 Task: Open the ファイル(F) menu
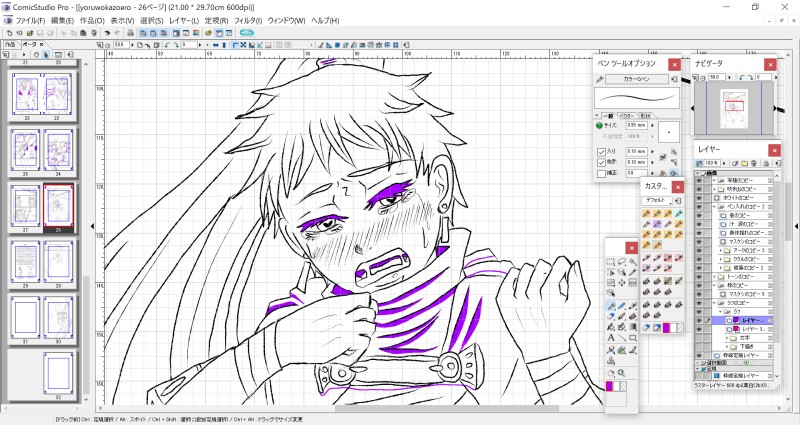[30, 21]
